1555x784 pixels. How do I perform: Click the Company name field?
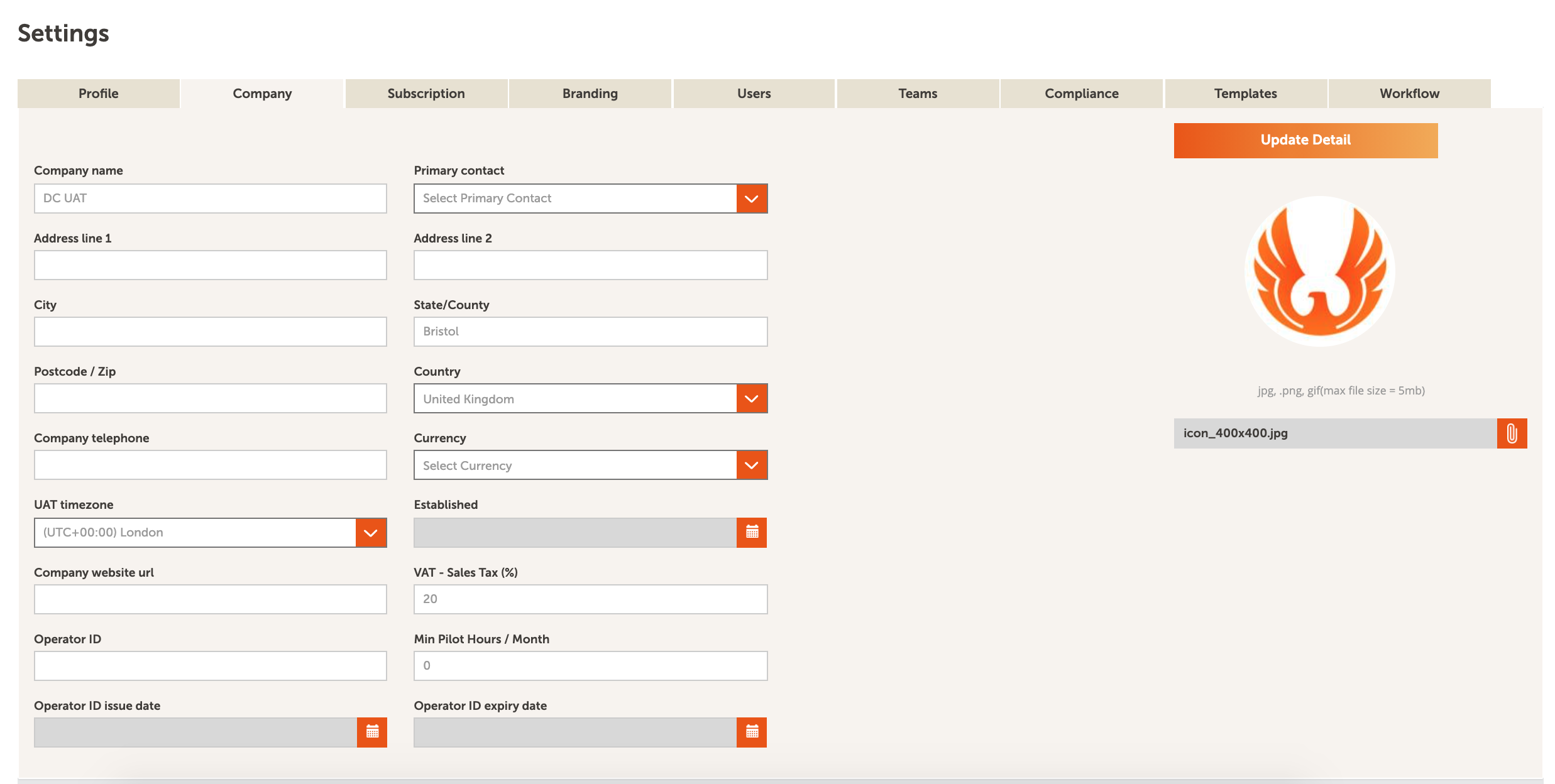pos(211,199)
